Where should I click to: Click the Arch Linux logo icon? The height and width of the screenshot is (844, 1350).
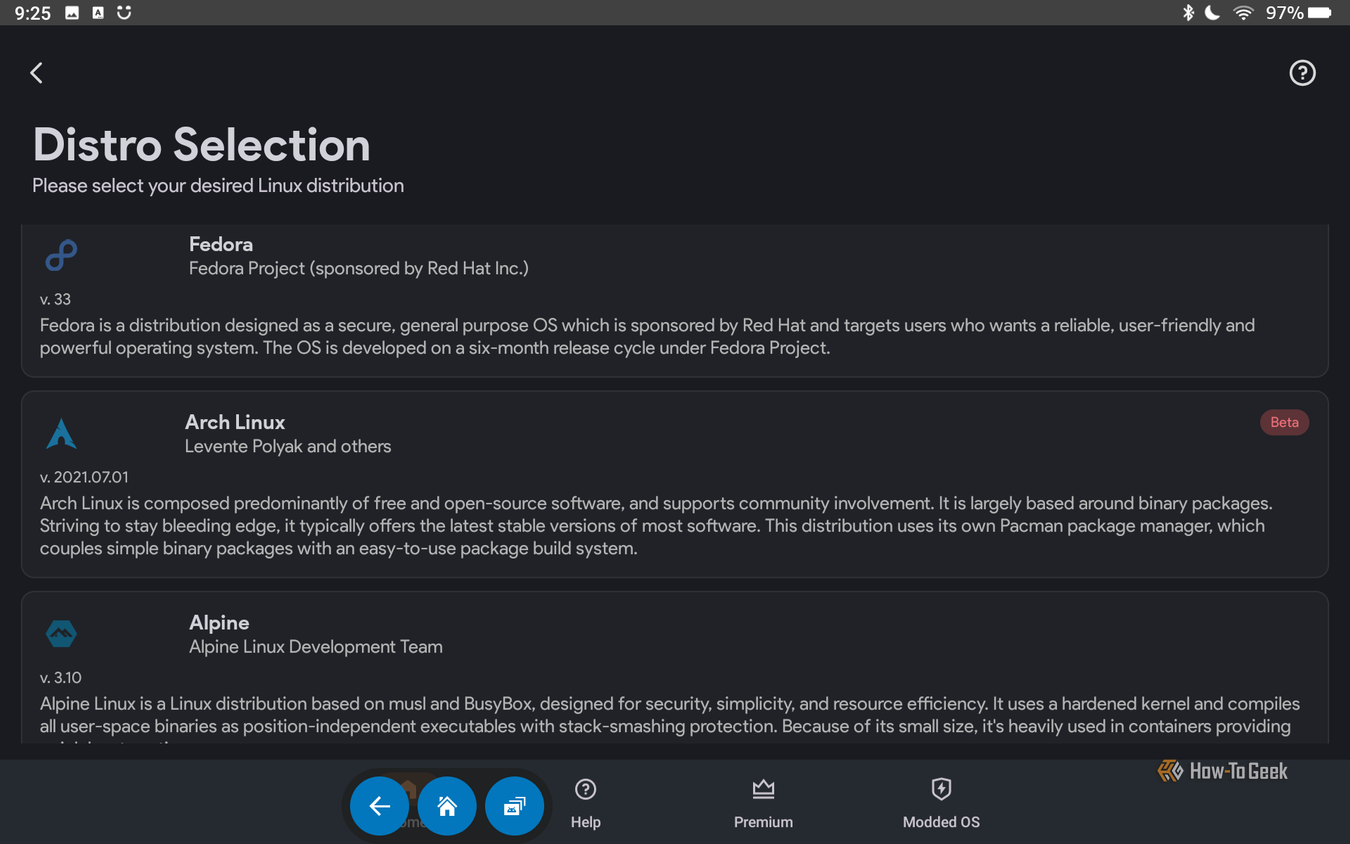(x=61, y=434)
